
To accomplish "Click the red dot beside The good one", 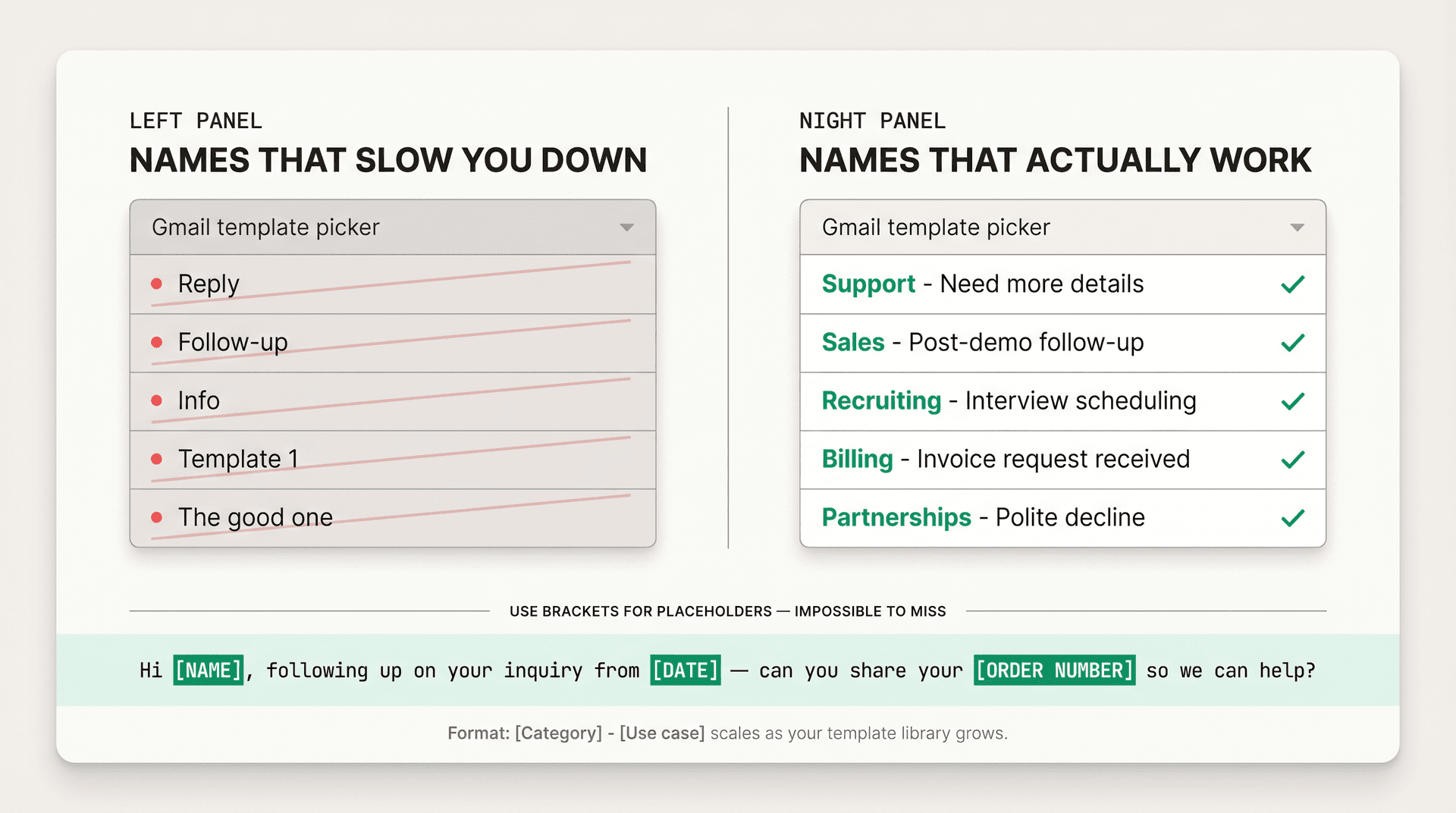I will pyautogui.click(x=157, y=517).
